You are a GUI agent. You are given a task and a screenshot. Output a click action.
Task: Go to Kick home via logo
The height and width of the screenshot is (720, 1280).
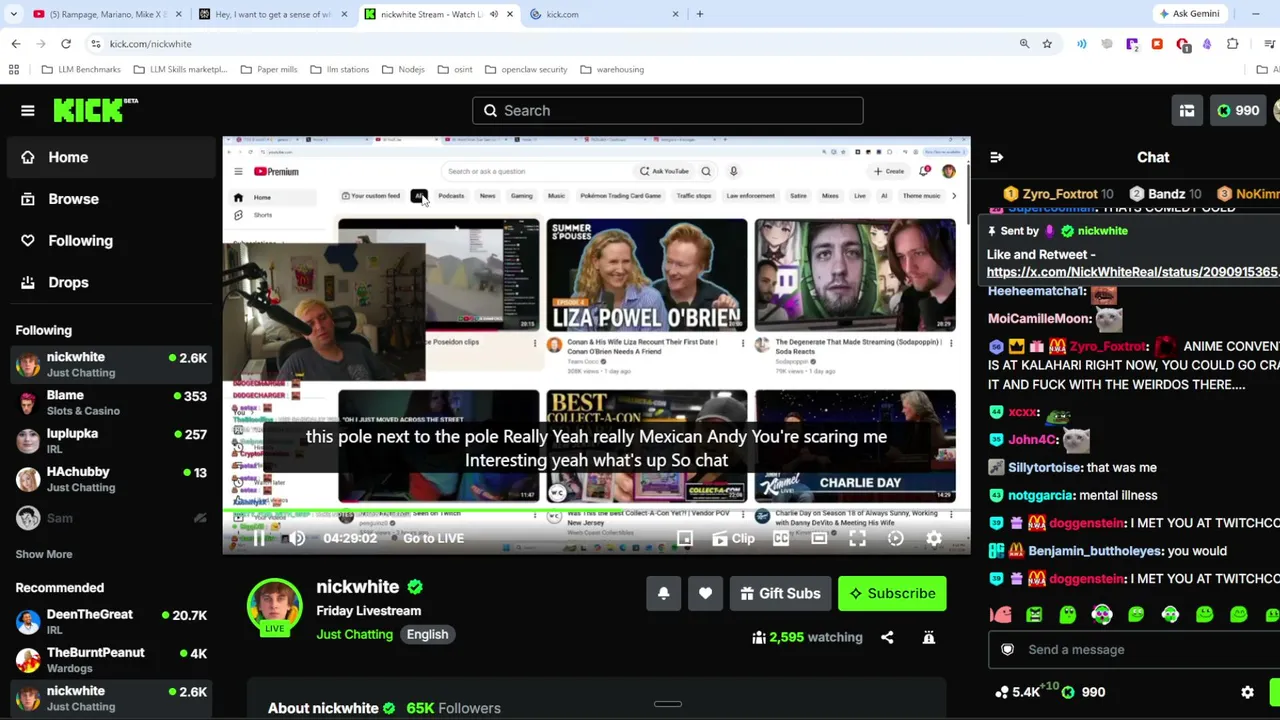(x=95, y=110)
